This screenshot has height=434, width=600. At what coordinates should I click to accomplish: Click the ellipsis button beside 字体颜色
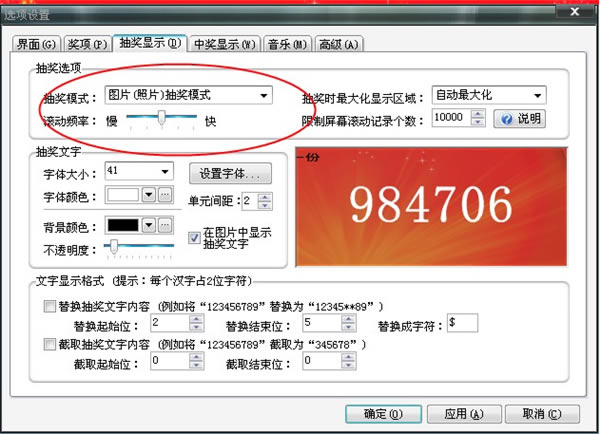pyautogui.click(x=165, y=196)
